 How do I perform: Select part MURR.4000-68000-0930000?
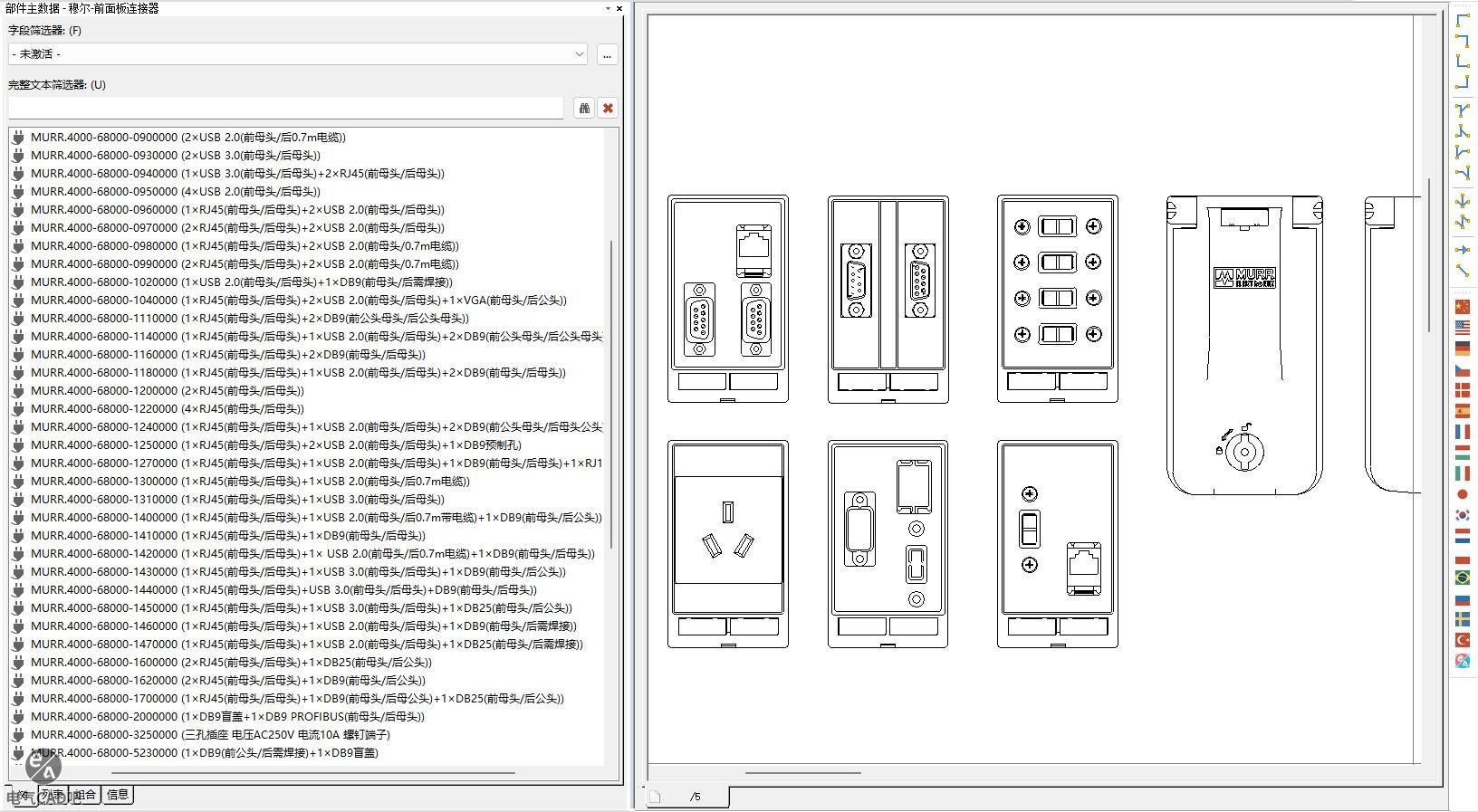click(176, 156)
